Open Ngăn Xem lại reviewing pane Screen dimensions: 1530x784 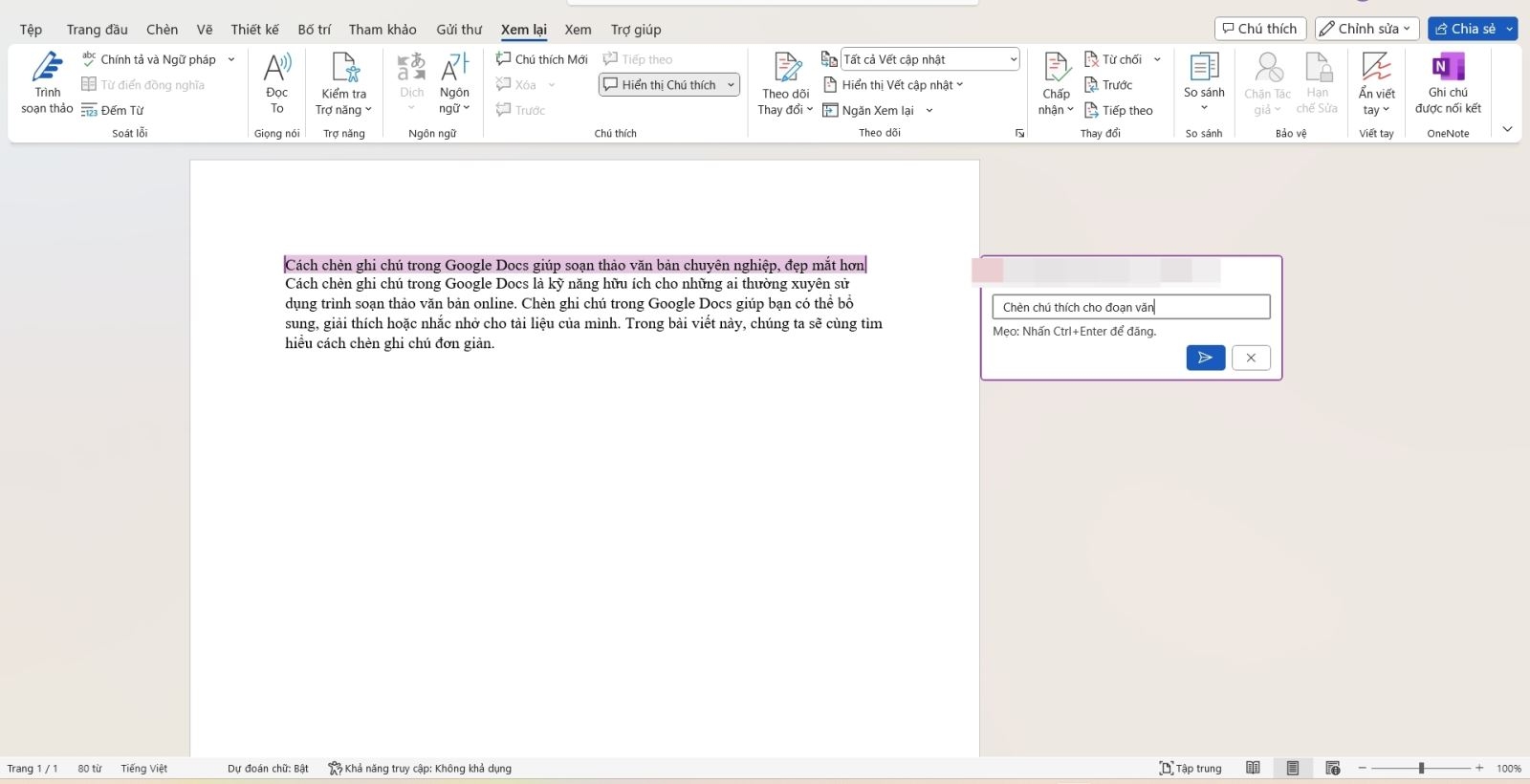point(868,110)
